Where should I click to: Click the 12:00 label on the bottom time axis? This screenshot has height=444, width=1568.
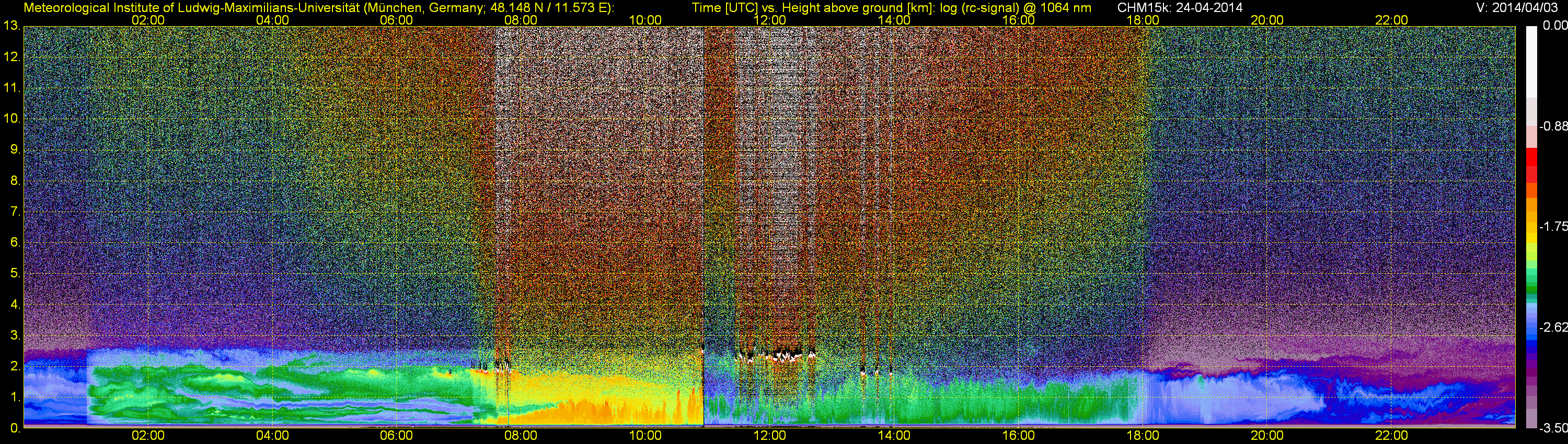pyautogui.click(x=769, y=436)
